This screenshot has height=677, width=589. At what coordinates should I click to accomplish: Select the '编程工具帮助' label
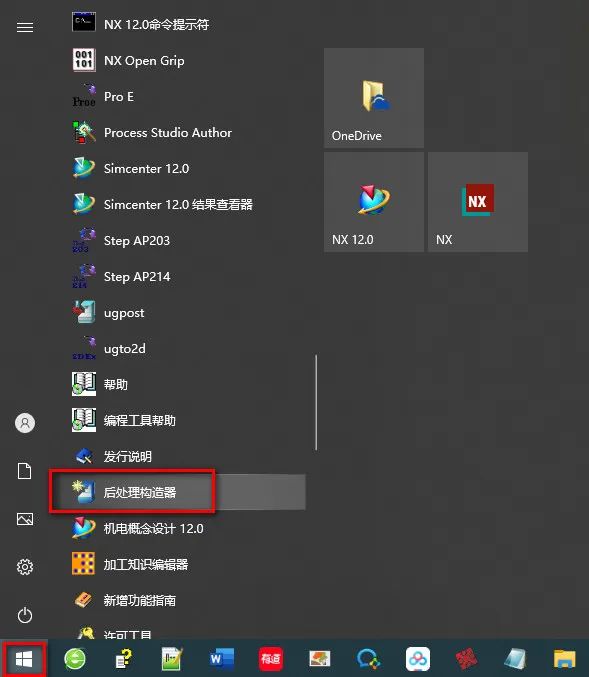139,421
